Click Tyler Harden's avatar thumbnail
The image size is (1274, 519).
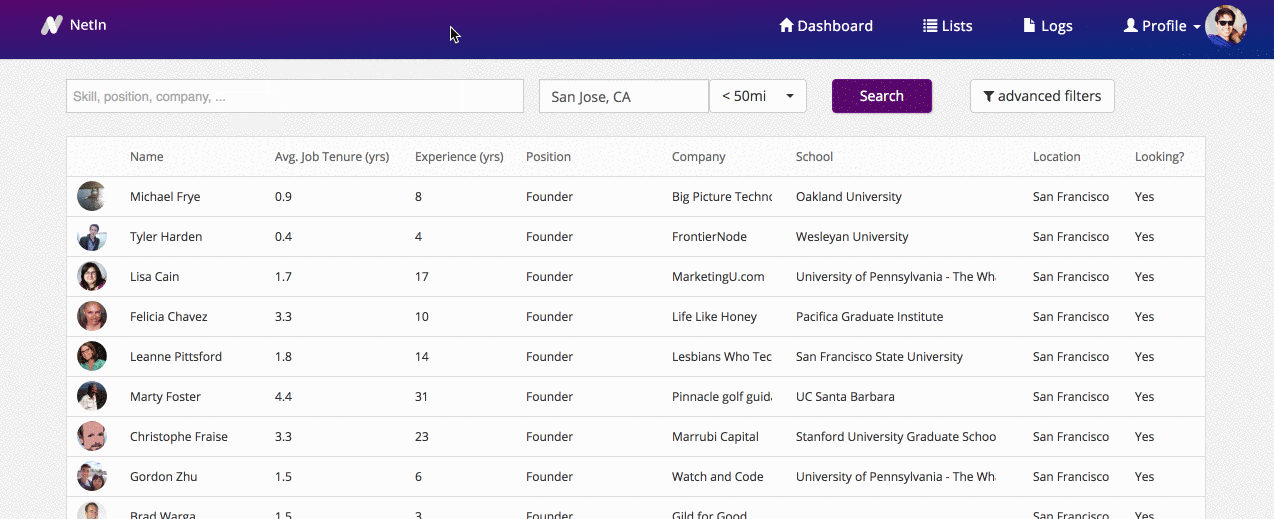coord(92,237)
